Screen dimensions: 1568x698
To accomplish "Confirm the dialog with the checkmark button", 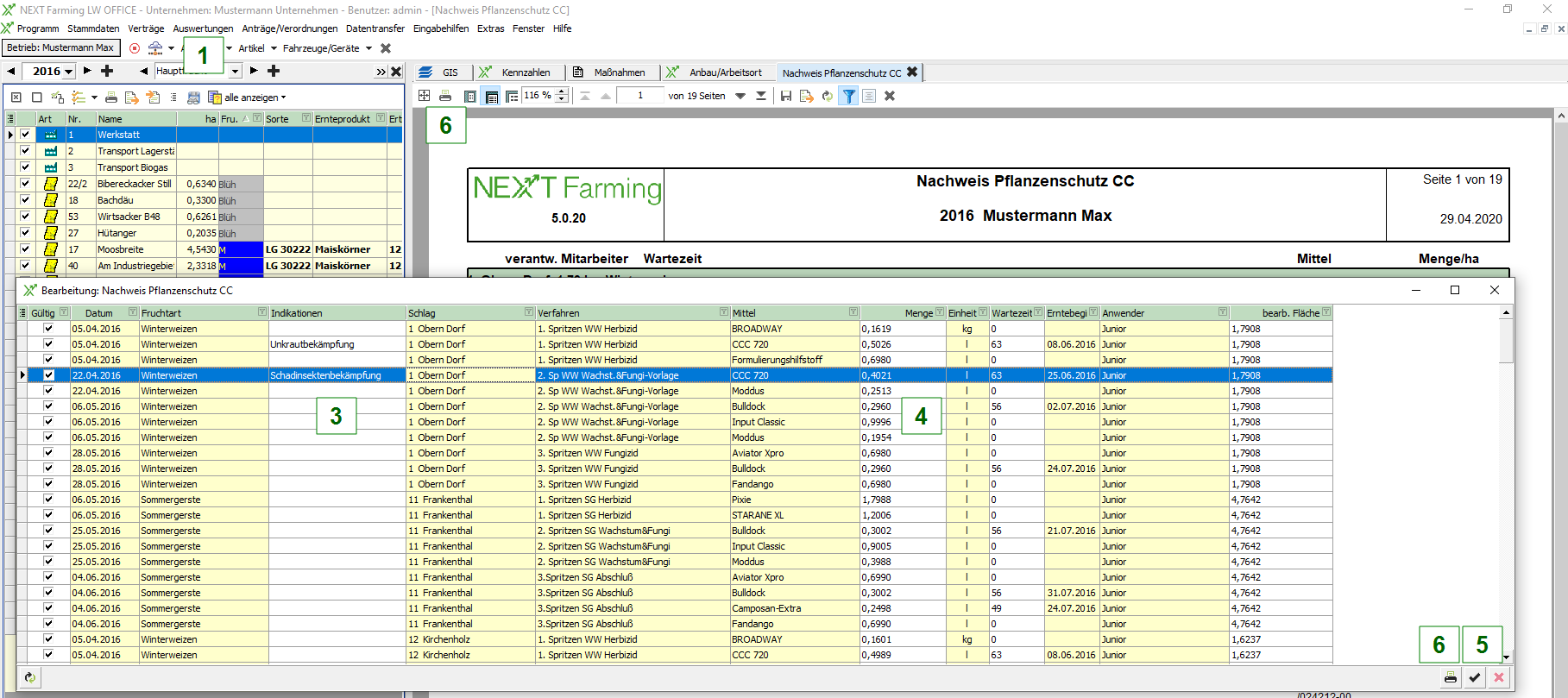I will pyautogui.click(x=1475, y=677).
